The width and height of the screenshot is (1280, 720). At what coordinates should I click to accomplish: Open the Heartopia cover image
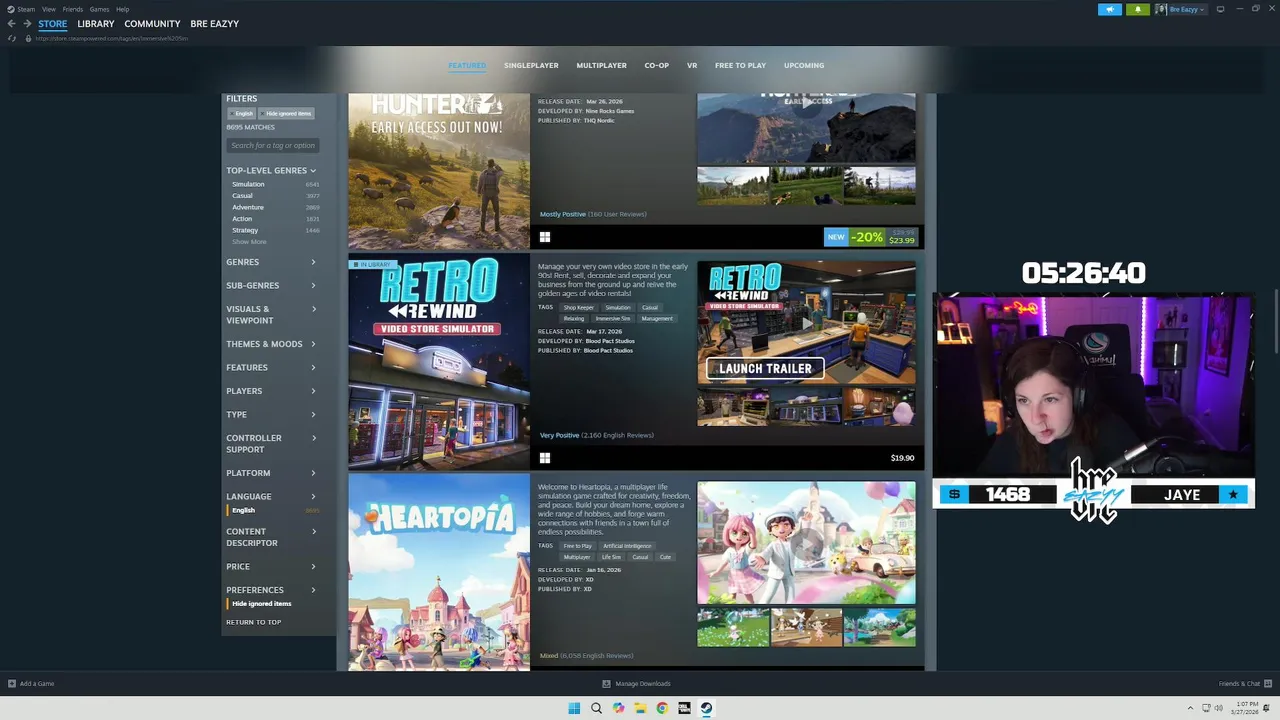click(x=439, y=572)
